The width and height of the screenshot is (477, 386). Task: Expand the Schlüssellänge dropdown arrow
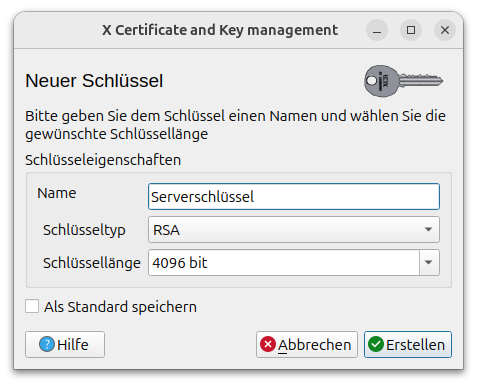tap(429, 263)
